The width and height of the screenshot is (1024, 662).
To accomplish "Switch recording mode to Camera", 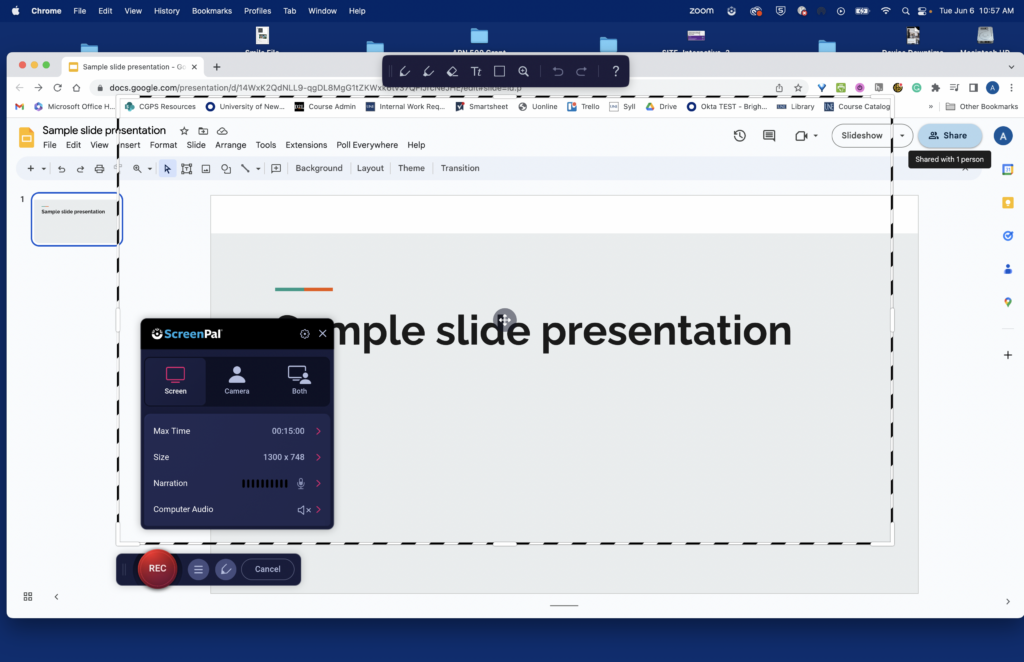I will tap(236, 381).
